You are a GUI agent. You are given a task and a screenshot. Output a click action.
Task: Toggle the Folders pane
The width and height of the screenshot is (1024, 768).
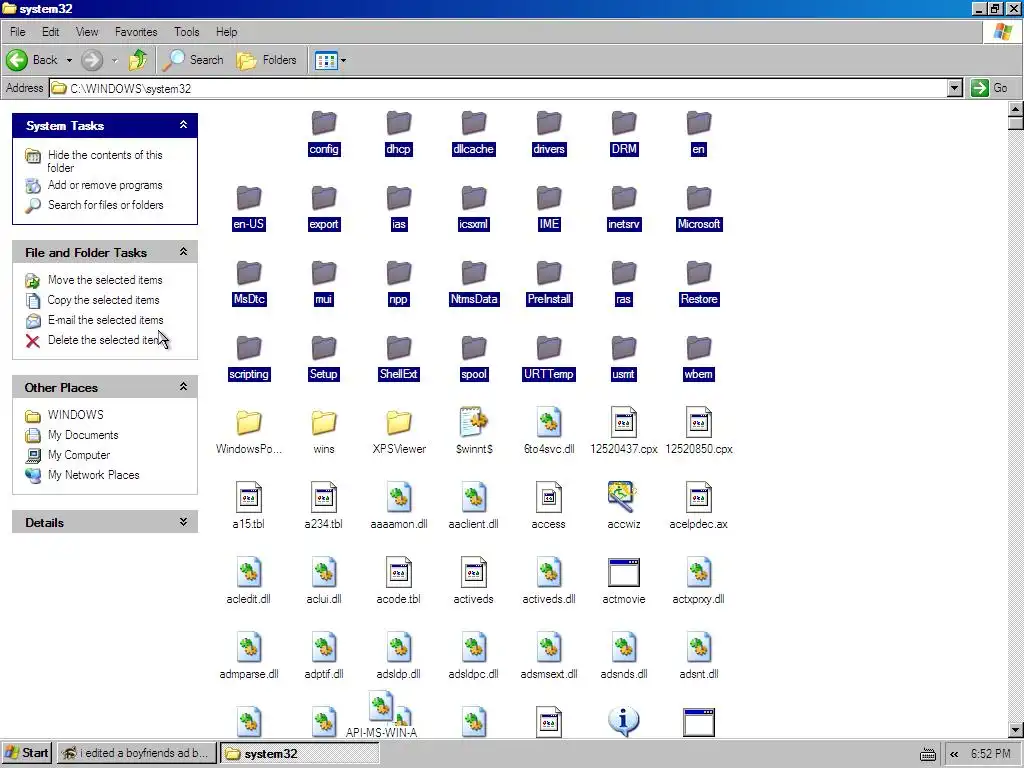click(x=266, y=60)
